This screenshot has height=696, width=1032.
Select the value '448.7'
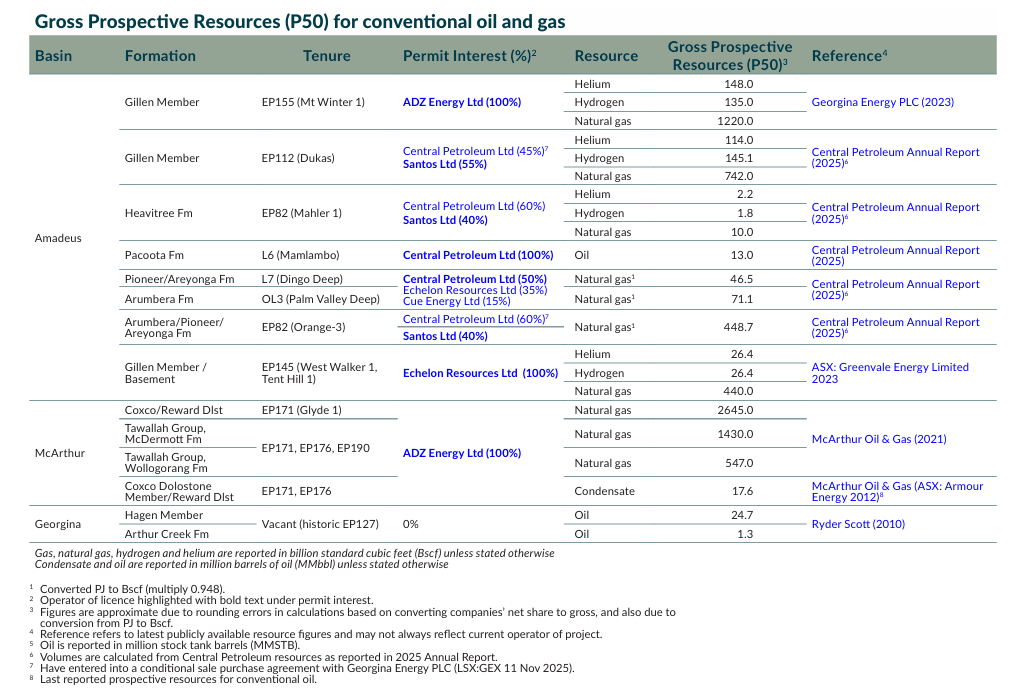click(x=738, y=327)
